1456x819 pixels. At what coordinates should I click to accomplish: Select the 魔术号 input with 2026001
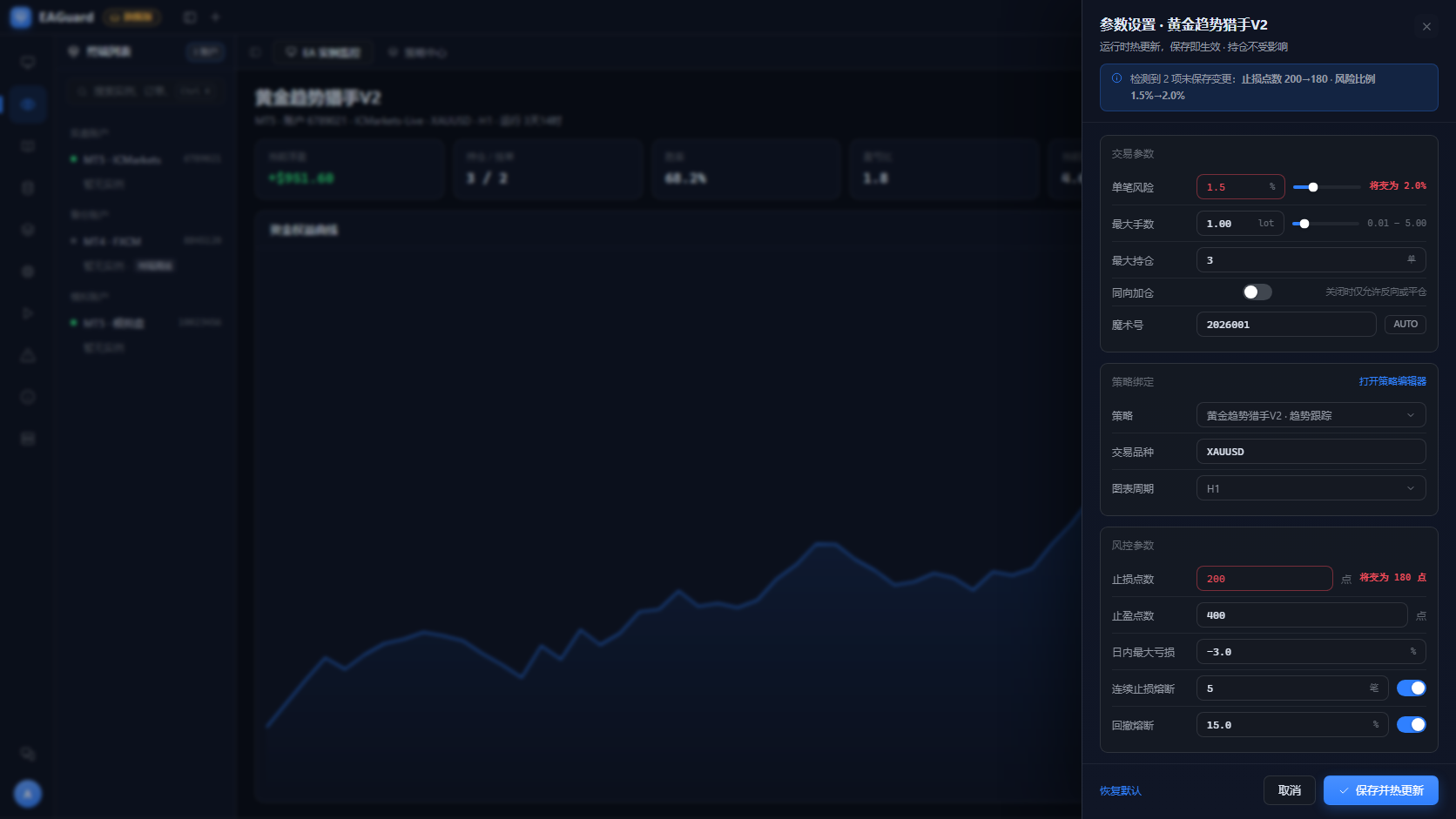click(1286, 325)
